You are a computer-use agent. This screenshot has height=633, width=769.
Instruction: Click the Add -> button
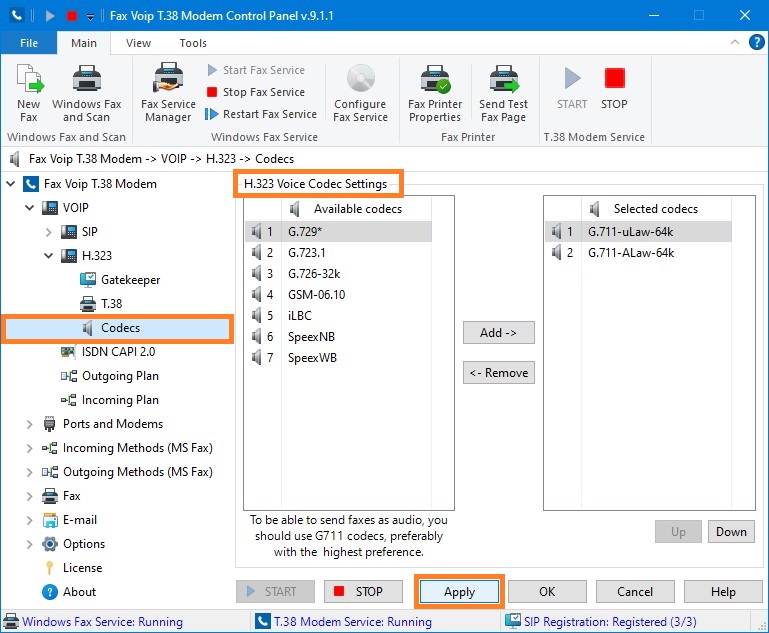(x=499, y=333)
